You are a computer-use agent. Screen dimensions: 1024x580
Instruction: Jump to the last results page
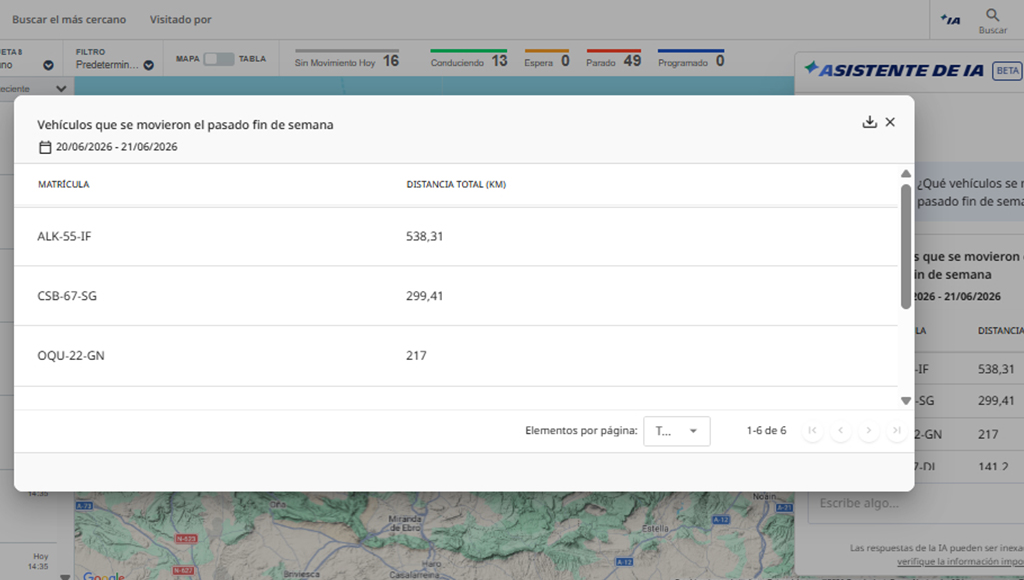pos(897,430)
